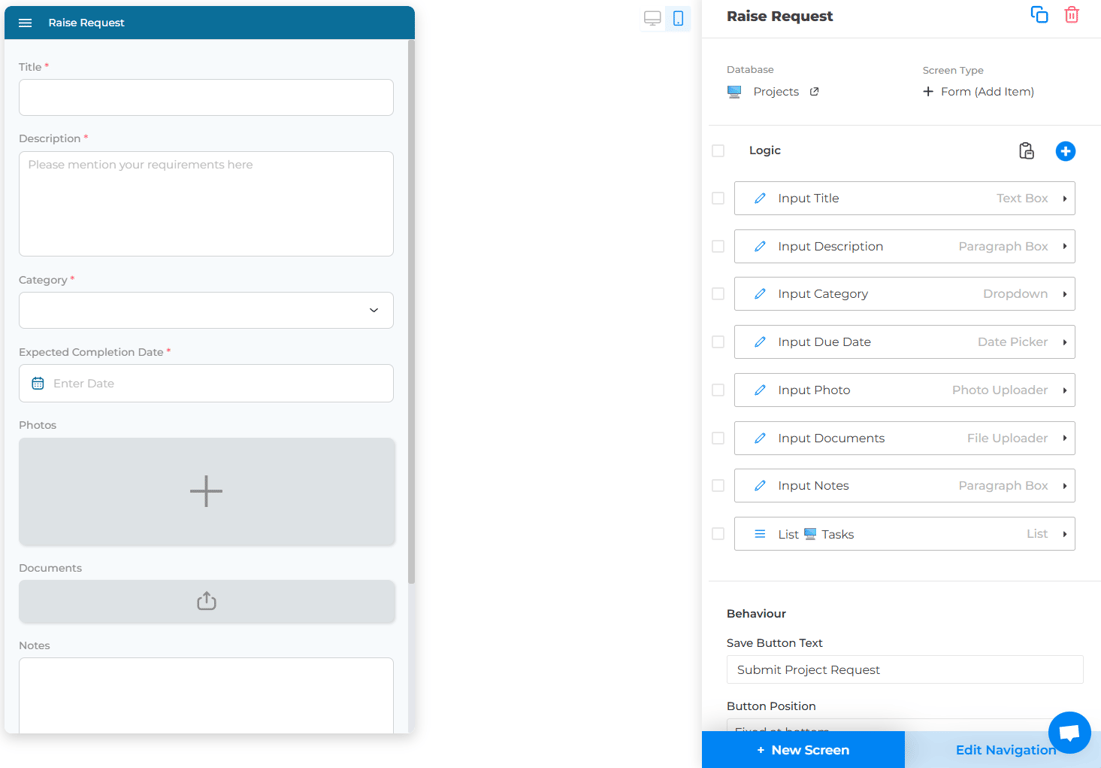Open the Projects database external link

(814, 91)
